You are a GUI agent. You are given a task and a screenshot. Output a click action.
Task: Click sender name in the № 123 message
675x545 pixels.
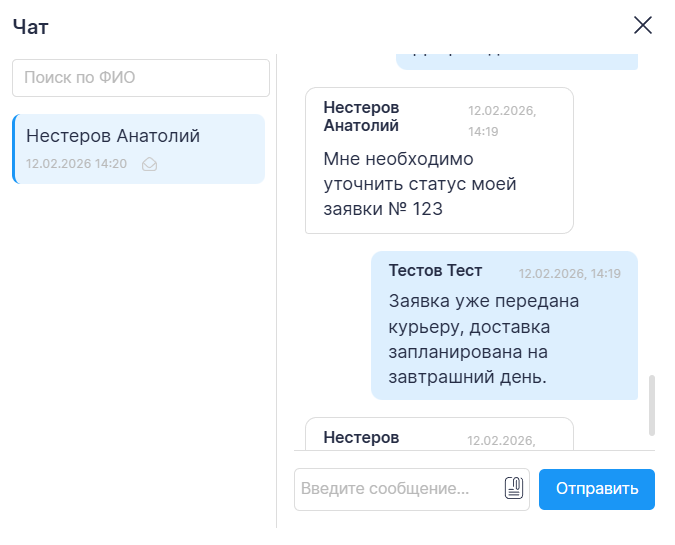[362, 116]
